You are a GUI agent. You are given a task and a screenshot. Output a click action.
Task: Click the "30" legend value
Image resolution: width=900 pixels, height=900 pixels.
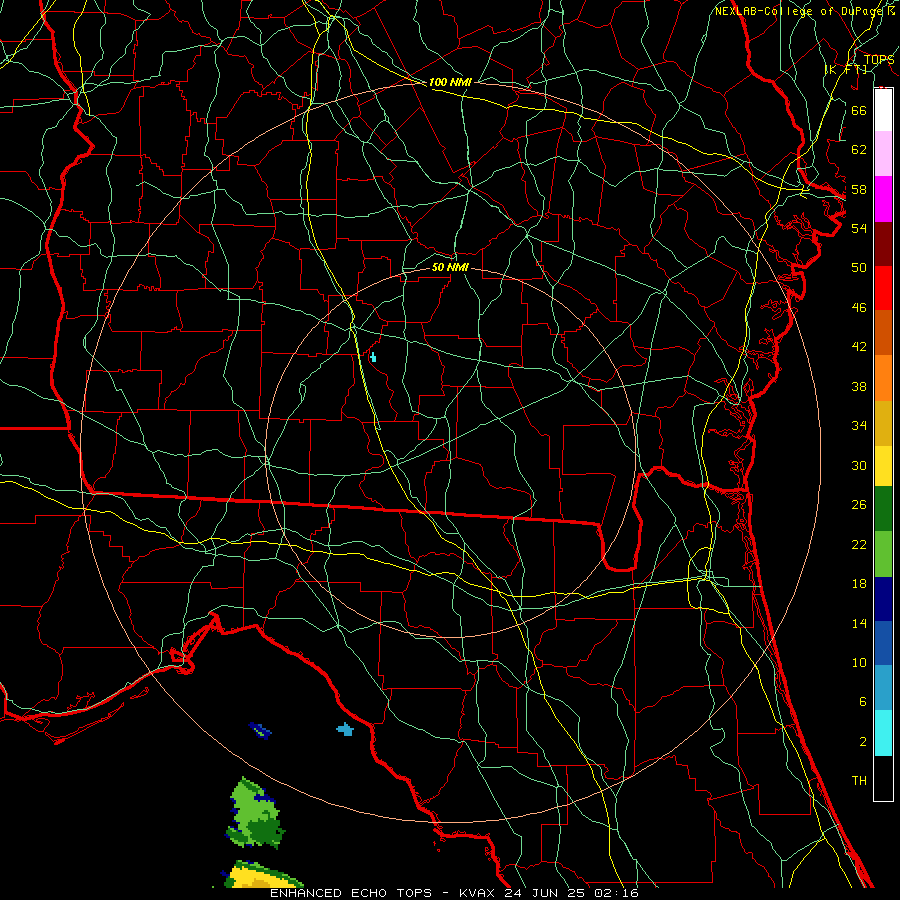pyautogui.click(x=859, y=465)
